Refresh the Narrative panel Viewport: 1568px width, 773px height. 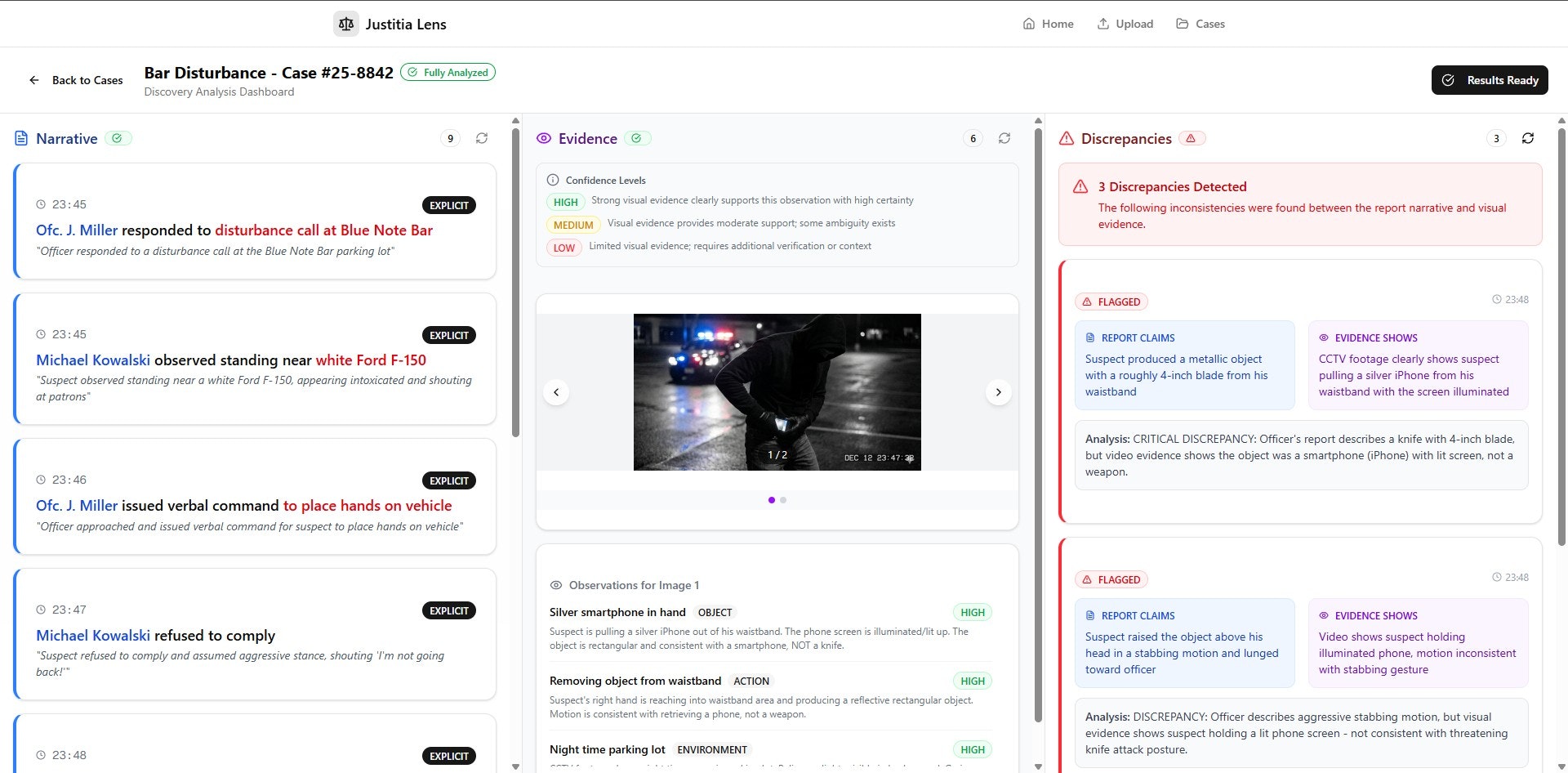coord(482,138)
